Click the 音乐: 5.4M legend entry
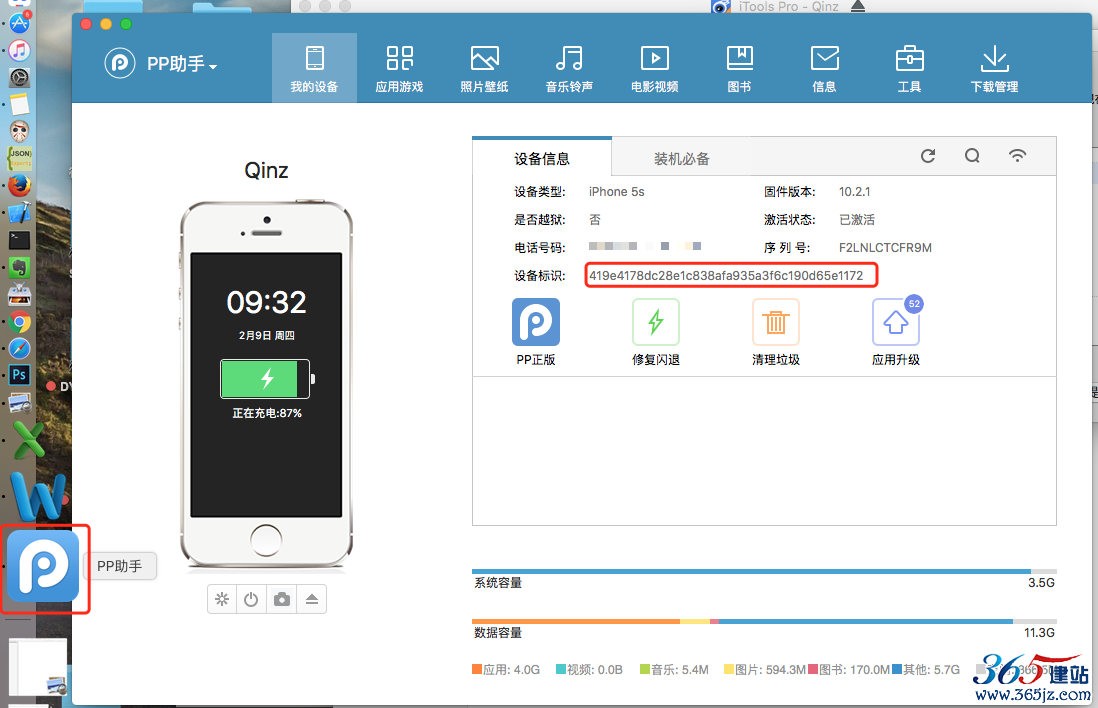The height and width of the screenshot is (708, 1098). tap(674, 670)
